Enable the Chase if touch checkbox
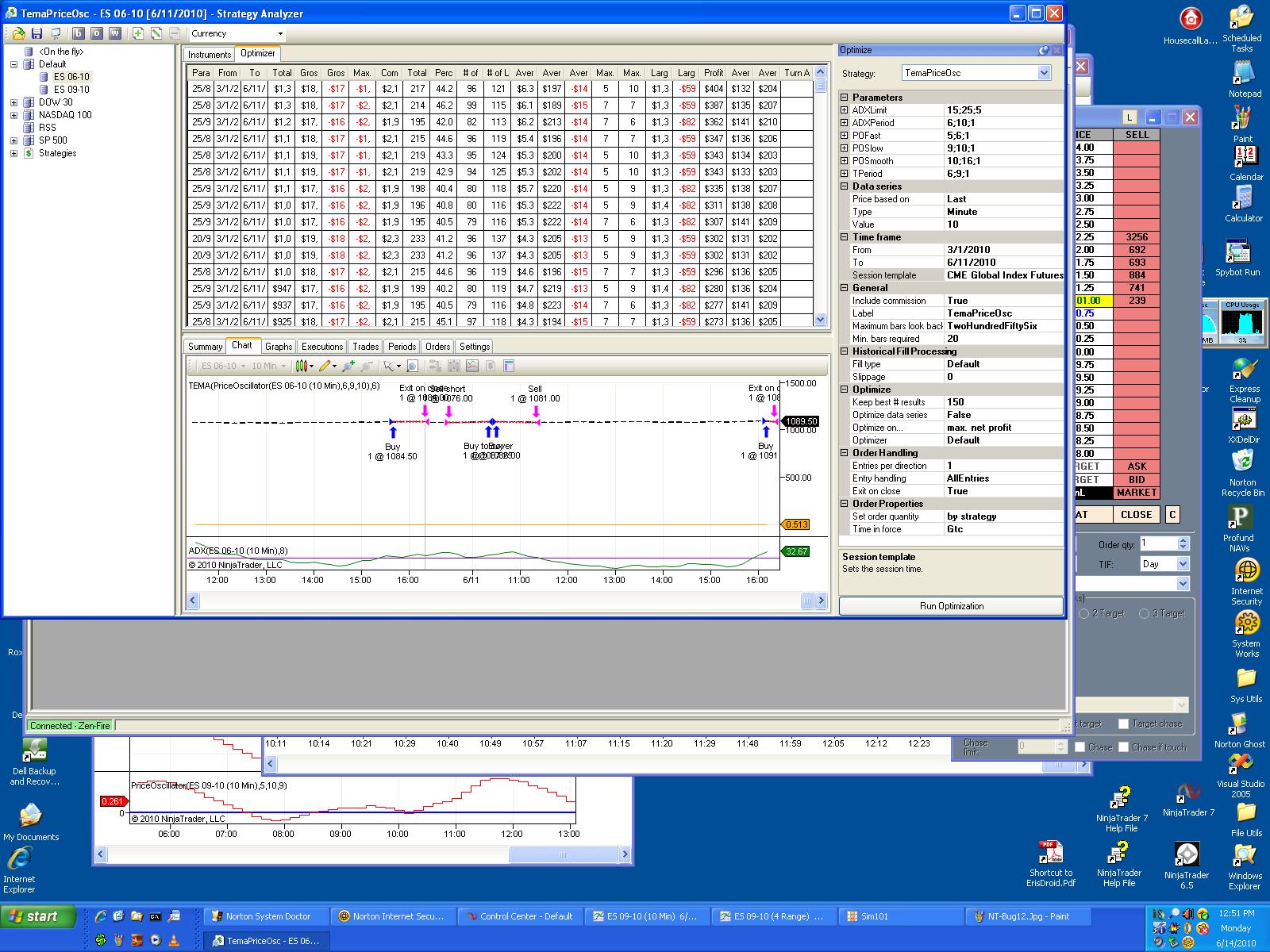 click(x=1123, y=747)
